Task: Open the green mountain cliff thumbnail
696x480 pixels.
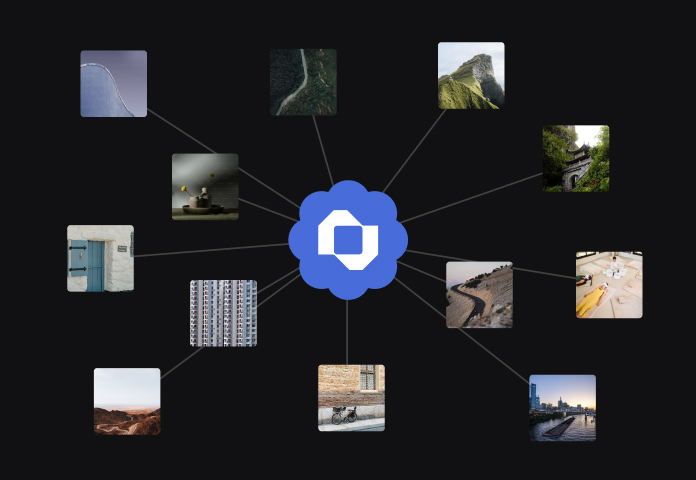Action: [x=471, y=75]
